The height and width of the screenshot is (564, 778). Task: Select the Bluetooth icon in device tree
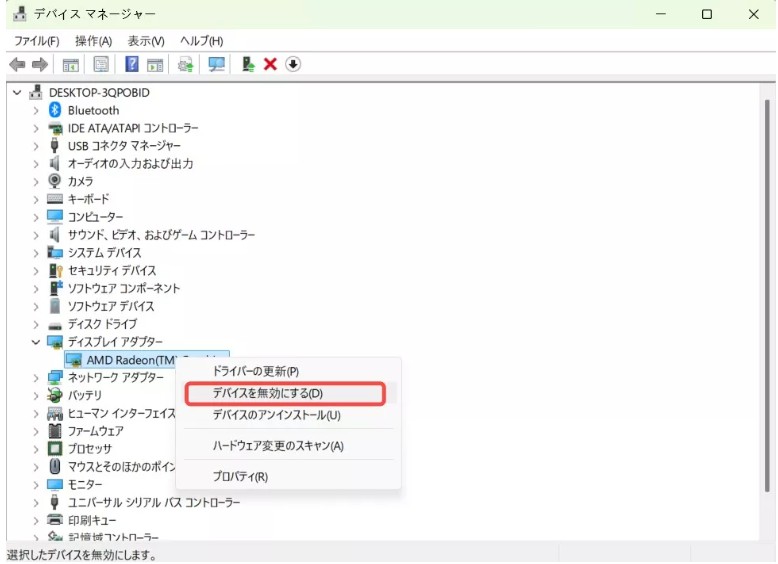(x=56, y=110)
